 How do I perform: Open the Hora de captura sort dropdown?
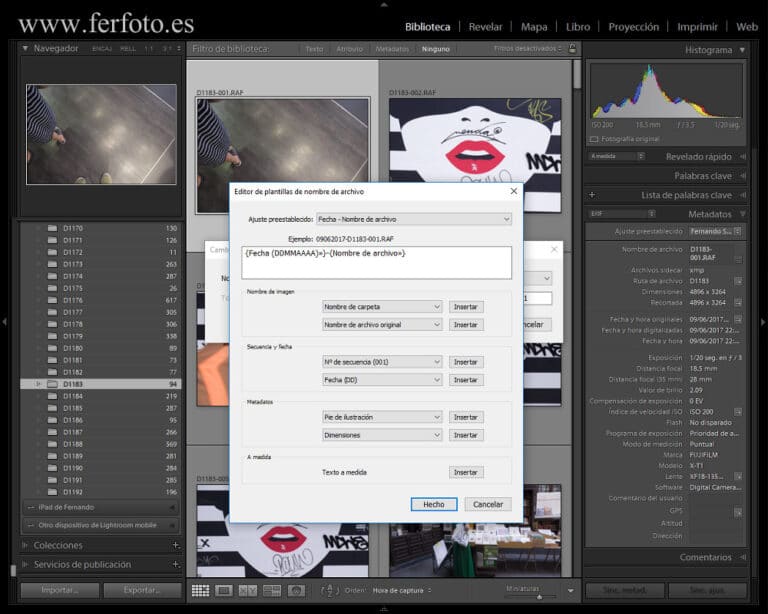pyautogui.click(x=402, y=590)
